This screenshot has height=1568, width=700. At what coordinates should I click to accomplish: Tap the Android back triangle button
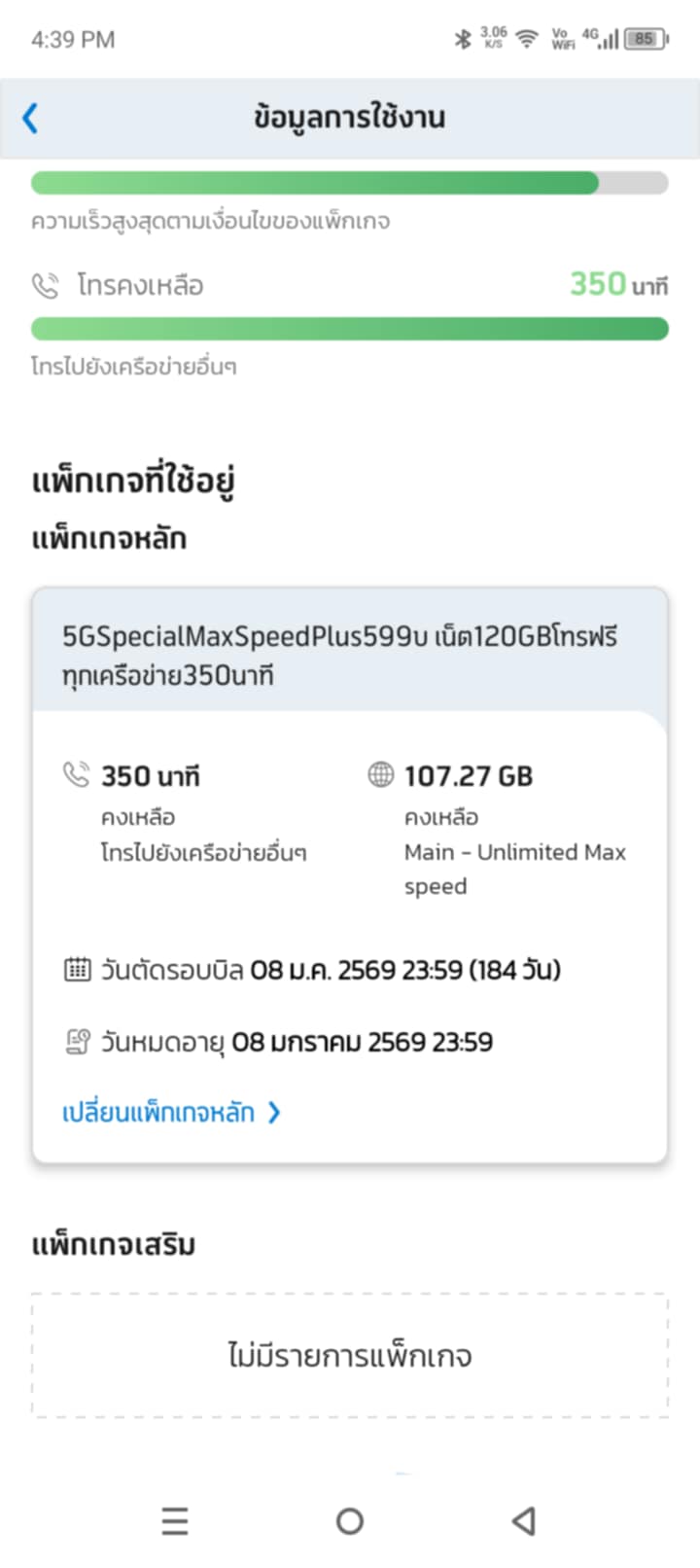click(524, 1520)
